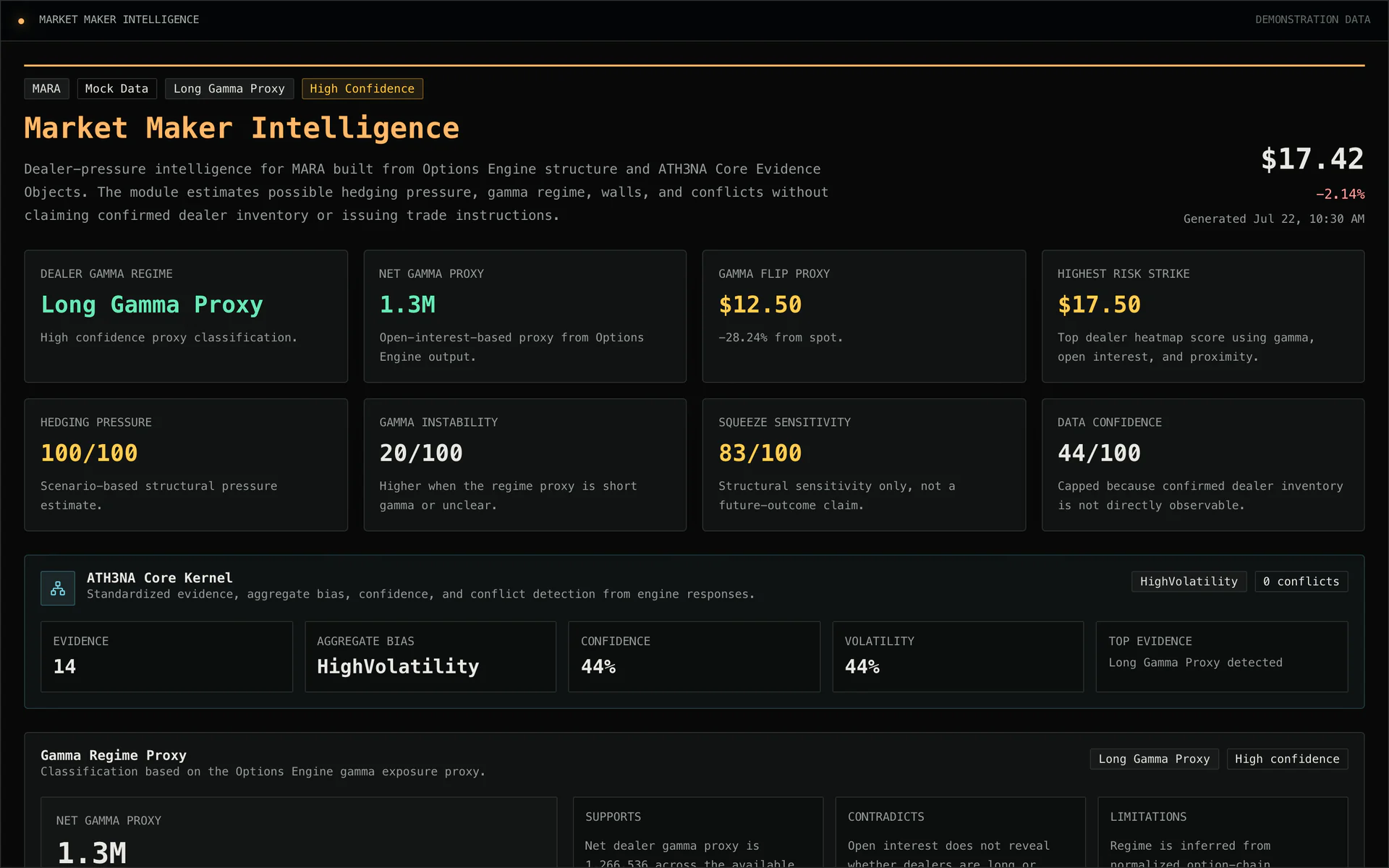Screen dimensions: 1389x868
Task: Click the 100/100 hedging pressure score
Action: (x=89, y=453)
